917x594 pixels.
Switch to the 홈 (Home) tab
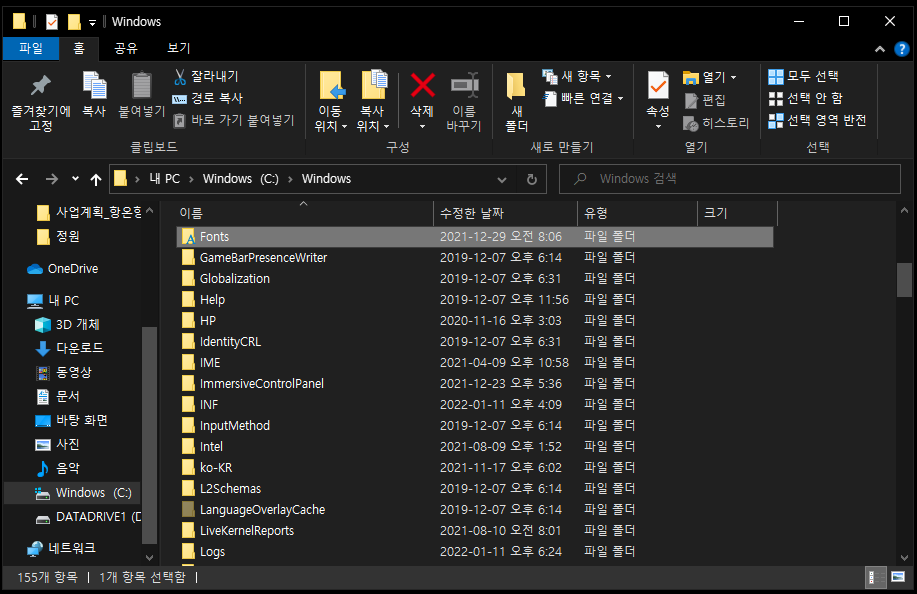[79, 49]
